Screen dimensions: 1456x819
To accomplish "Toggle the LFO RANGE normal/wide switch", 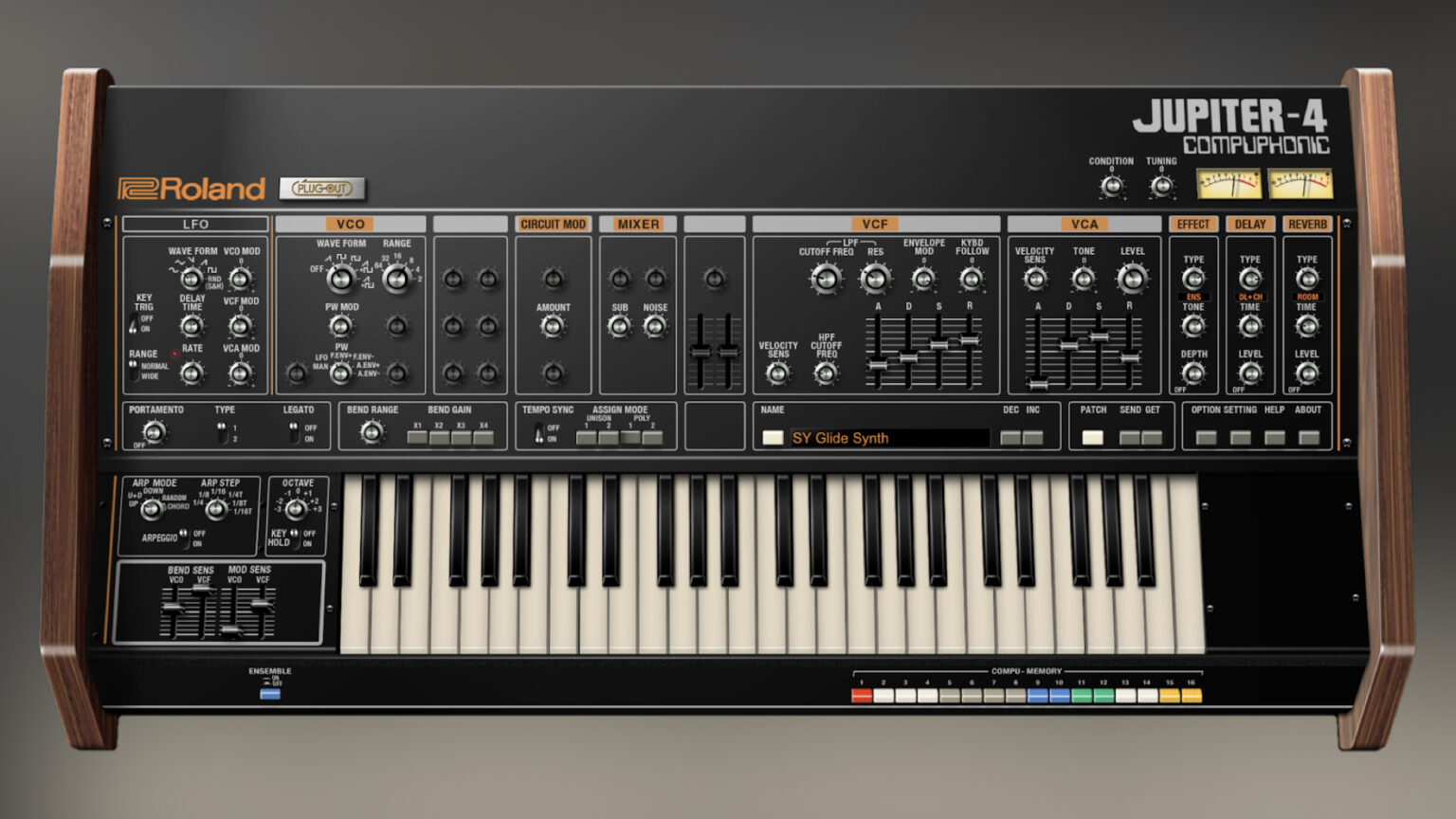I will pos(133,371).
